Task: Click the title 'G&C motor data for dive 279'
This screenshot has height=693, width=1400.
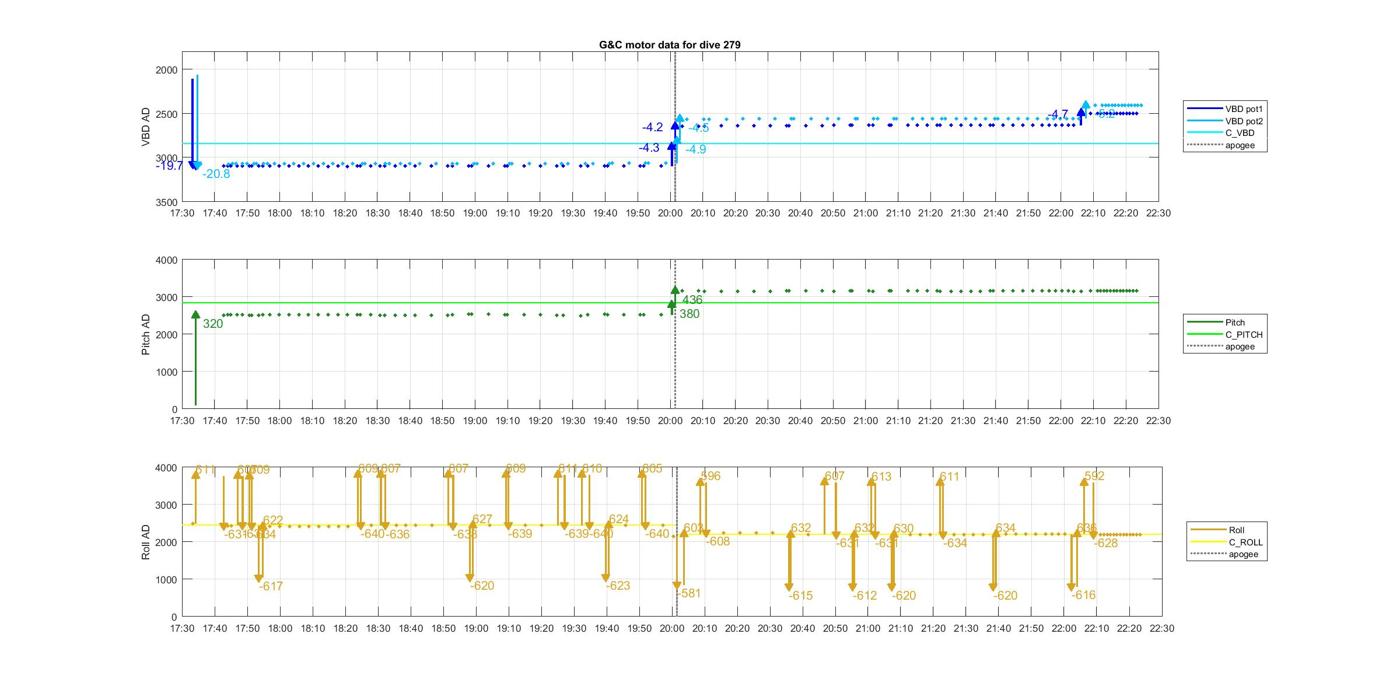Action: pos(670,45)
